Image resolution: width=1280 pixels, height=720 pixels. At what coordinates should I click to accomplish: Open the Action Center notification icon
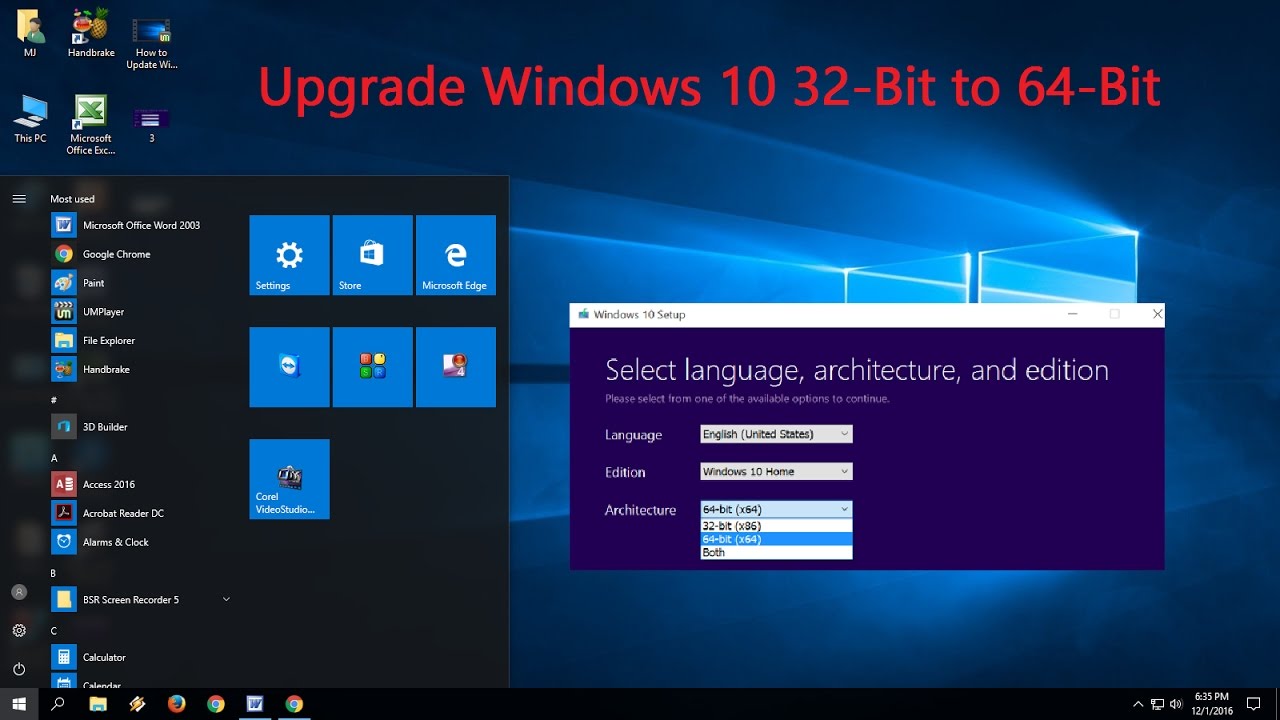(1254, 704)
